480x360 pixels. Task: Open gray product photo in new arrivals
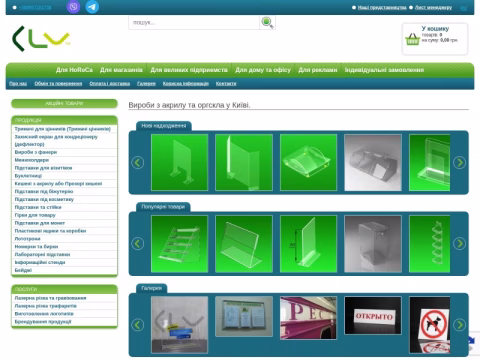373,163
